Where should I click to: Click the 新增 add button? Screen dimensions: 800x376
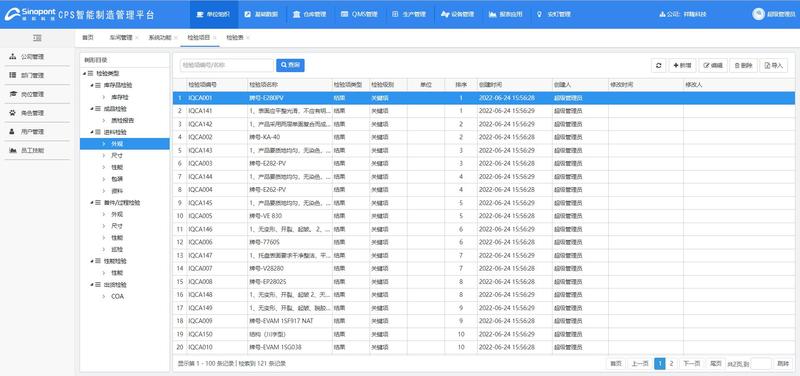click(682, 65)
